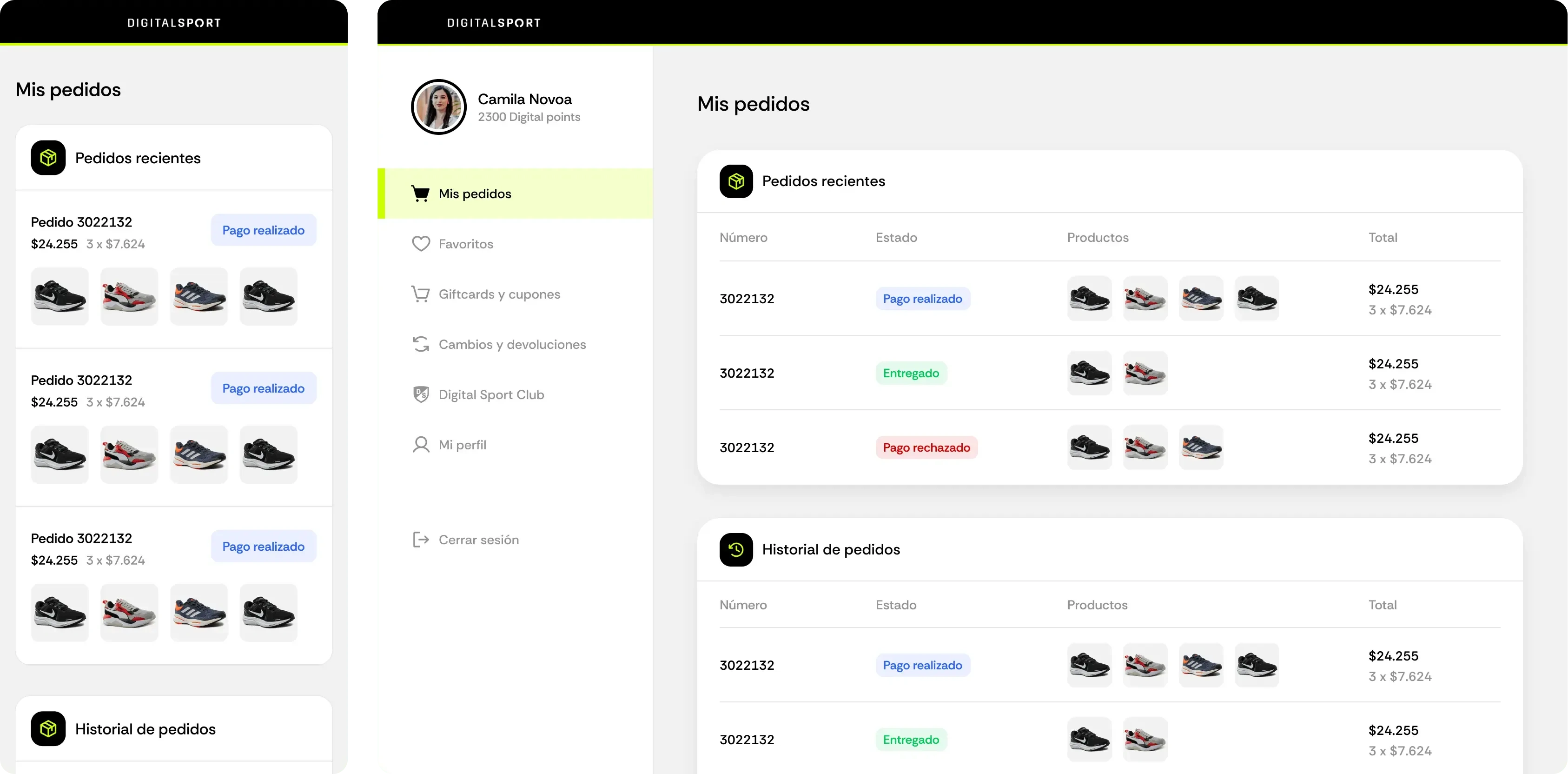Screen dimensions: 1568x774
Task: Click the DIGITALSPORT logo in the desktop header
Action: pyautogui.click(x=494, y=23)
